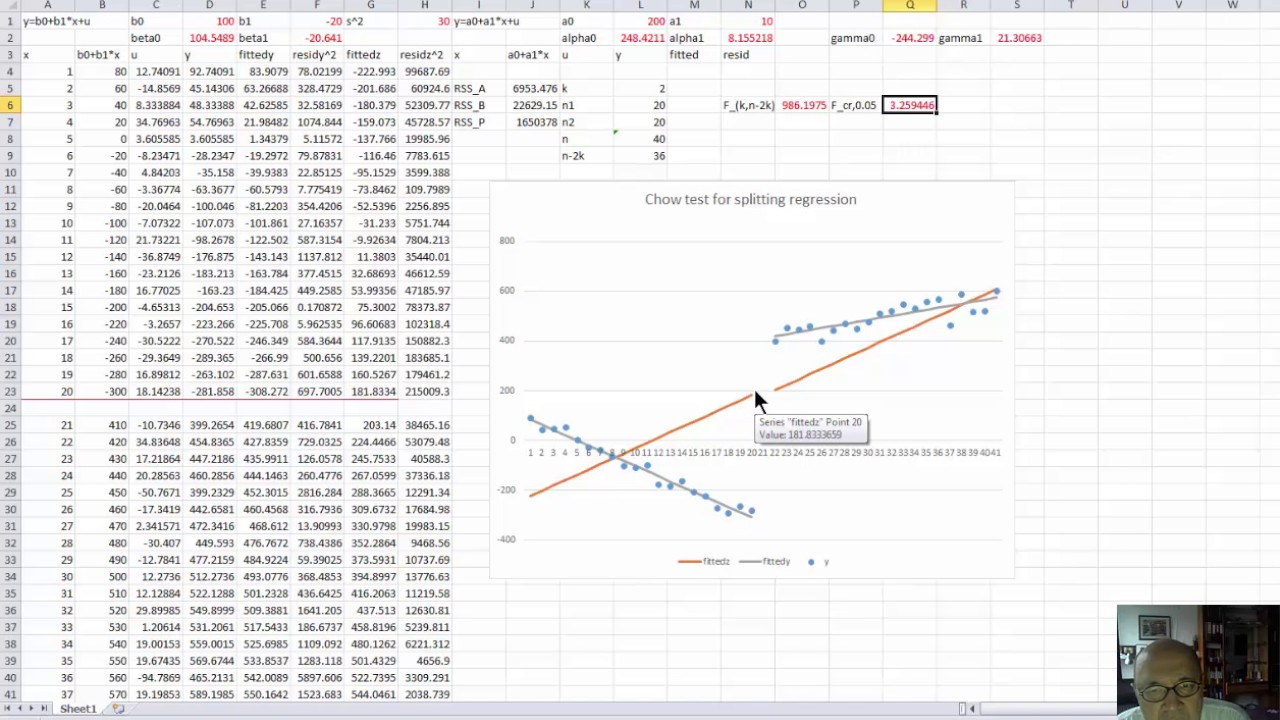Screen dimensions: 1280x720
Task: Click the 'fittedz' tooltip in the chart
Action: click(x=811, y=429)
